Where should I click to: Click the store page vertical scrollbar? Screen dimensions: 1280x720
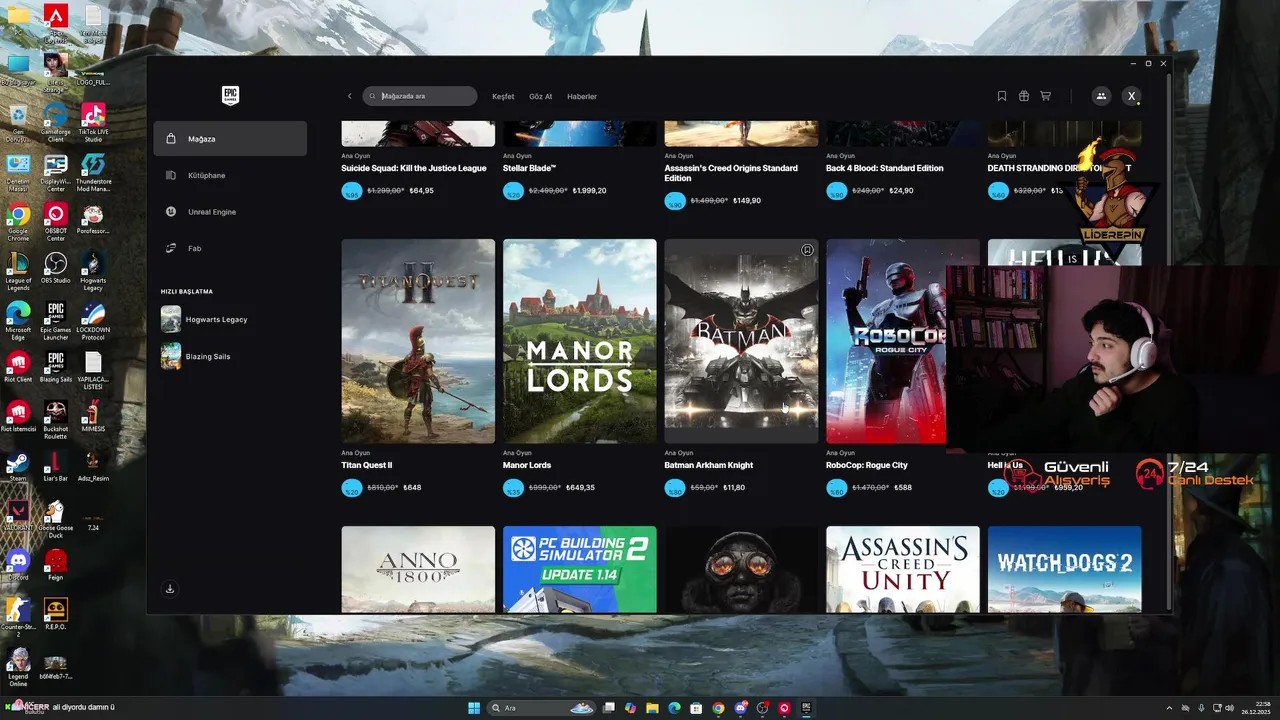(1167, 340)
